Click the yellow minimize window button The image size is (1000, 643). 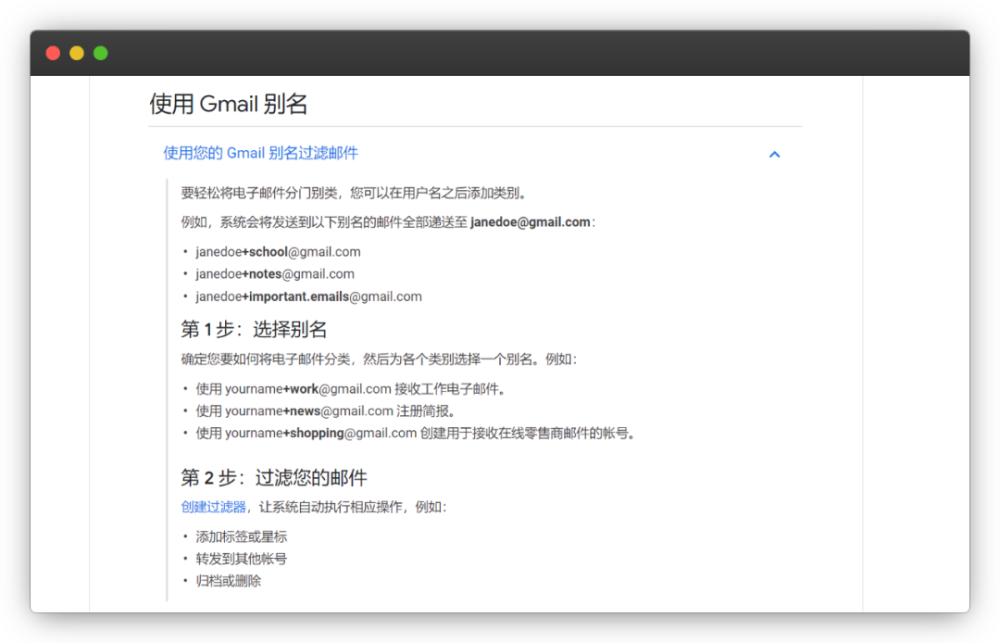[x=77, y=53]
